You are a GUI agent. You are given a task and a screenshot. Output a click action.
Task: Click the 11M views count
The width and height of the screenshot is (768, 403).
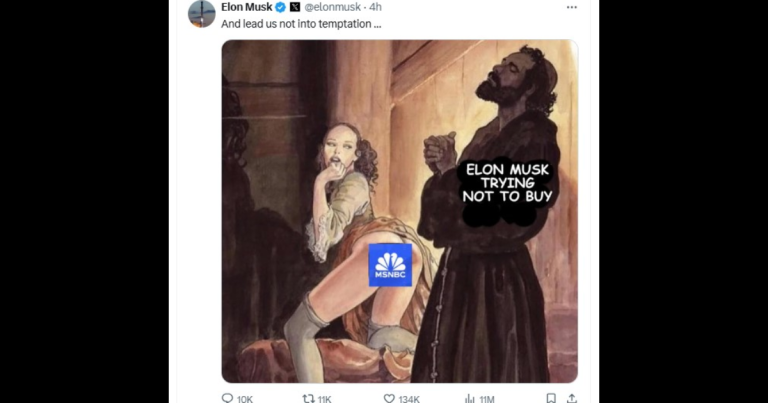(x=487, y=399)
